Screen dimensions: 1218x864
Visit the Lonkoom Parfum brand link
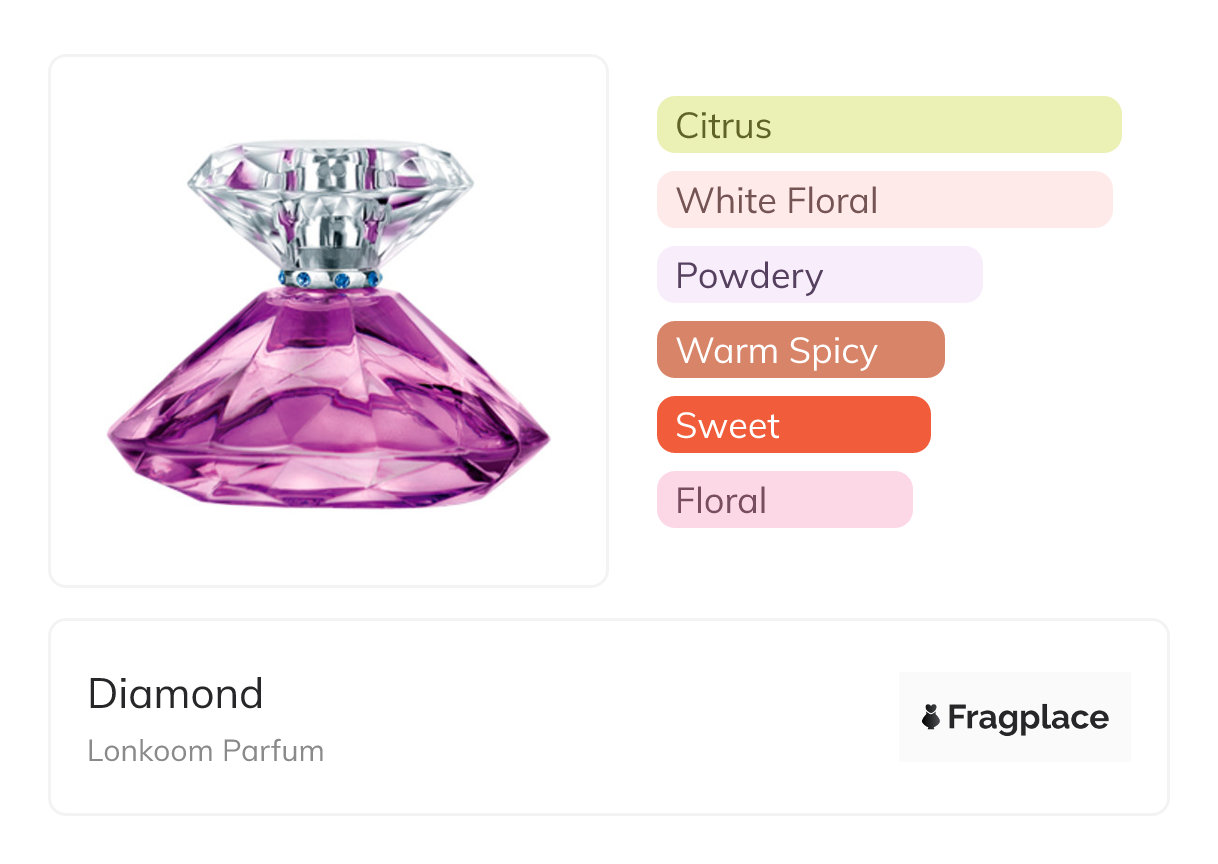(x=205, y=751)
